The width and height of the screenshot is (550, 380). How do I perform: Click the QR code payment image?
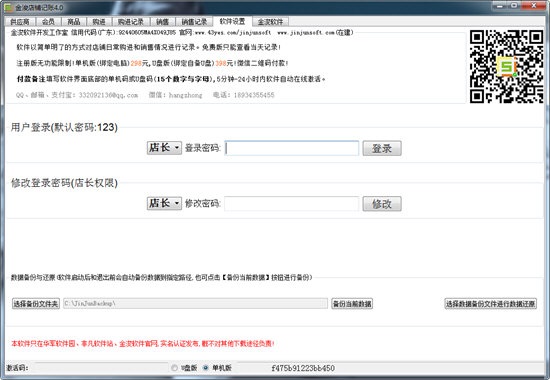tap(507, 66)
